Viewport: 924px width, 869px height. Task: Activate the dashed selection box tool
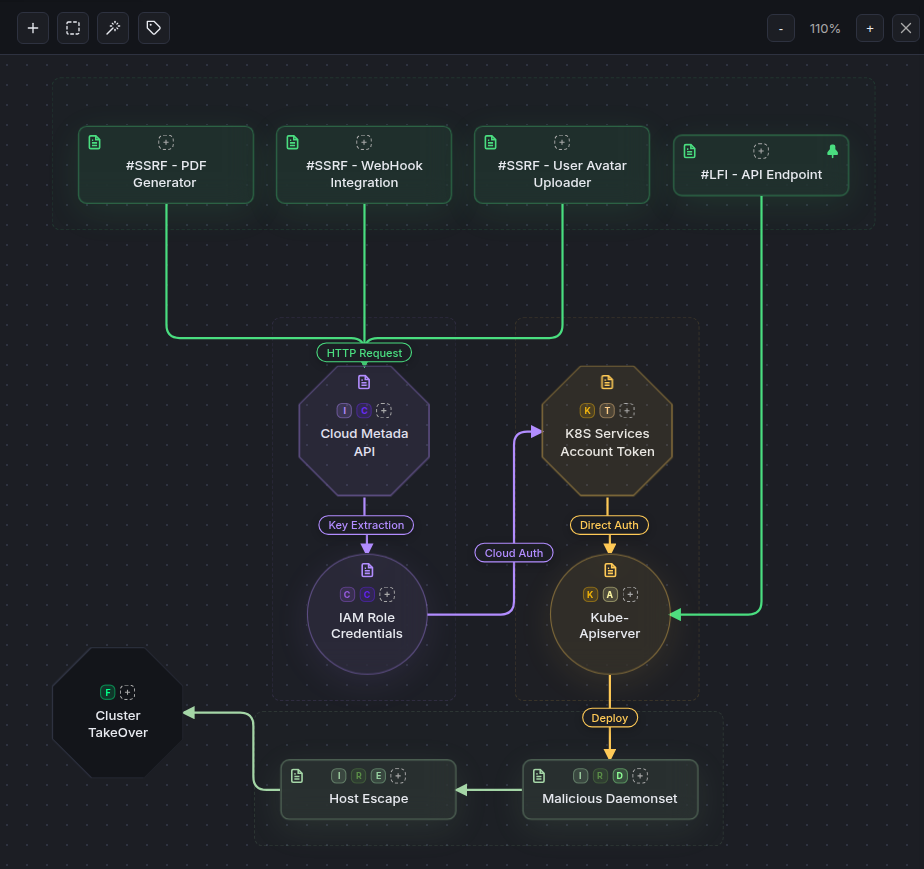(73, 28)
